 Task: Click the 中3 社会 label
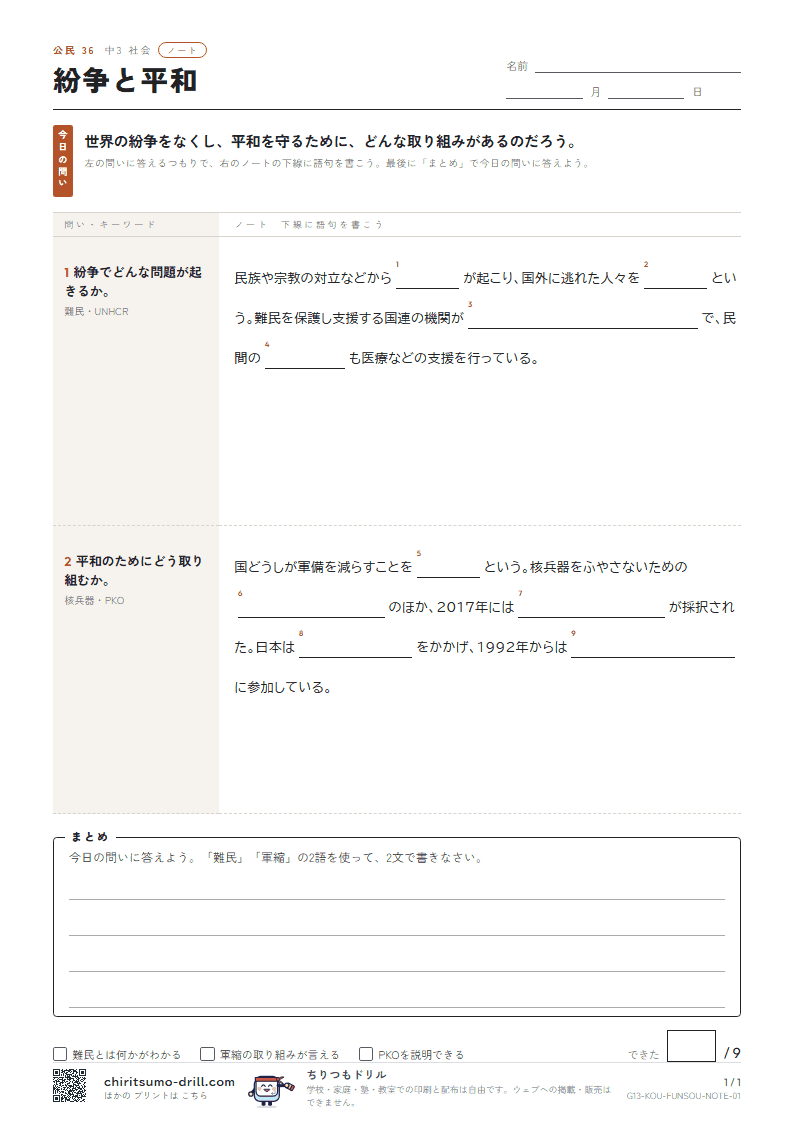tap(127, 51)
